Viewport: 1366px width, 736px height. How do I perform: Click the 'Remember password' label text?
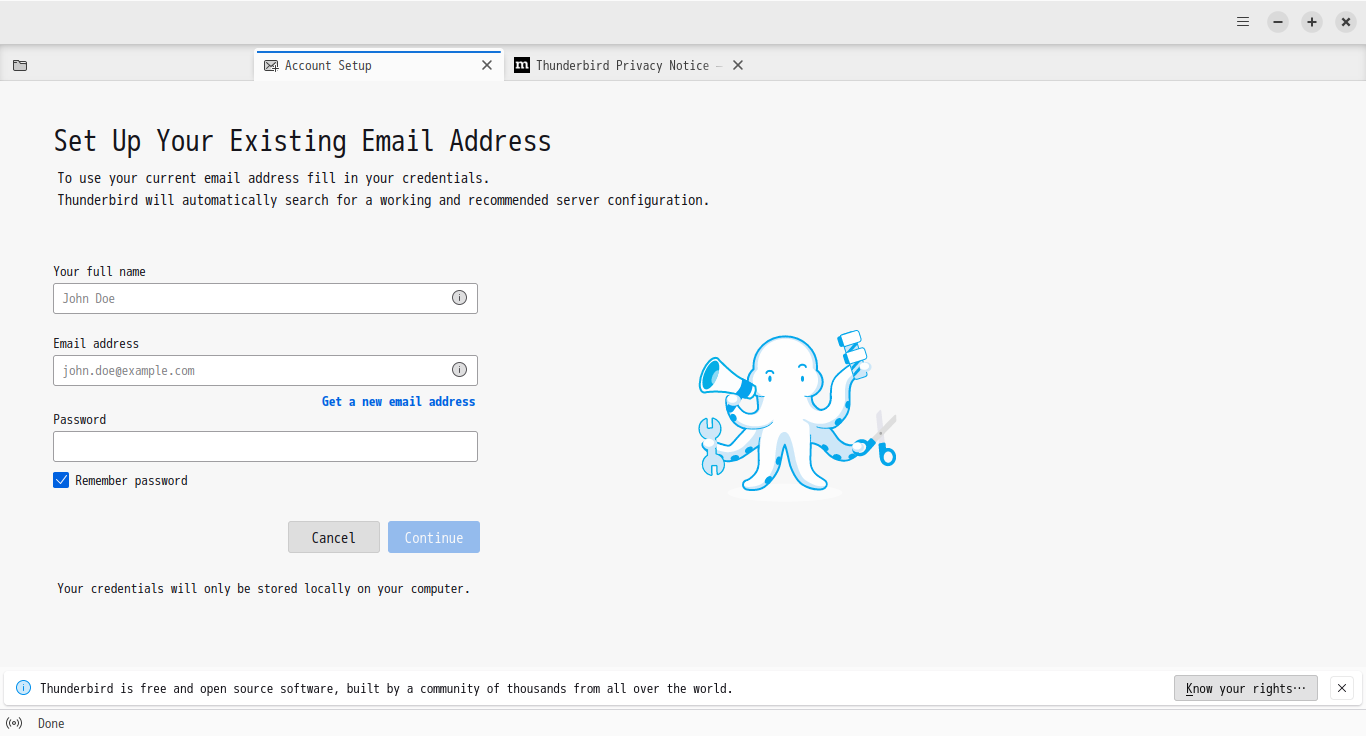(x=131, y=480)
